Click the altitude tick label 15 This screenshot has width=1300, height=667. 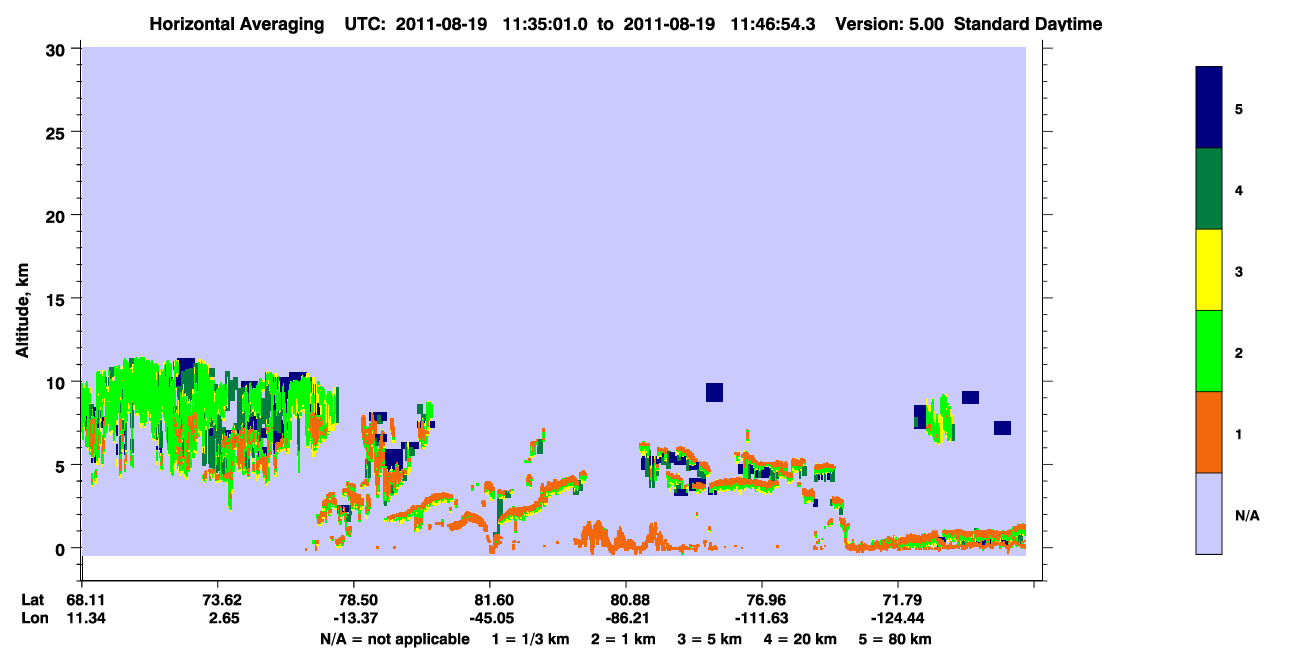[58, 299]
